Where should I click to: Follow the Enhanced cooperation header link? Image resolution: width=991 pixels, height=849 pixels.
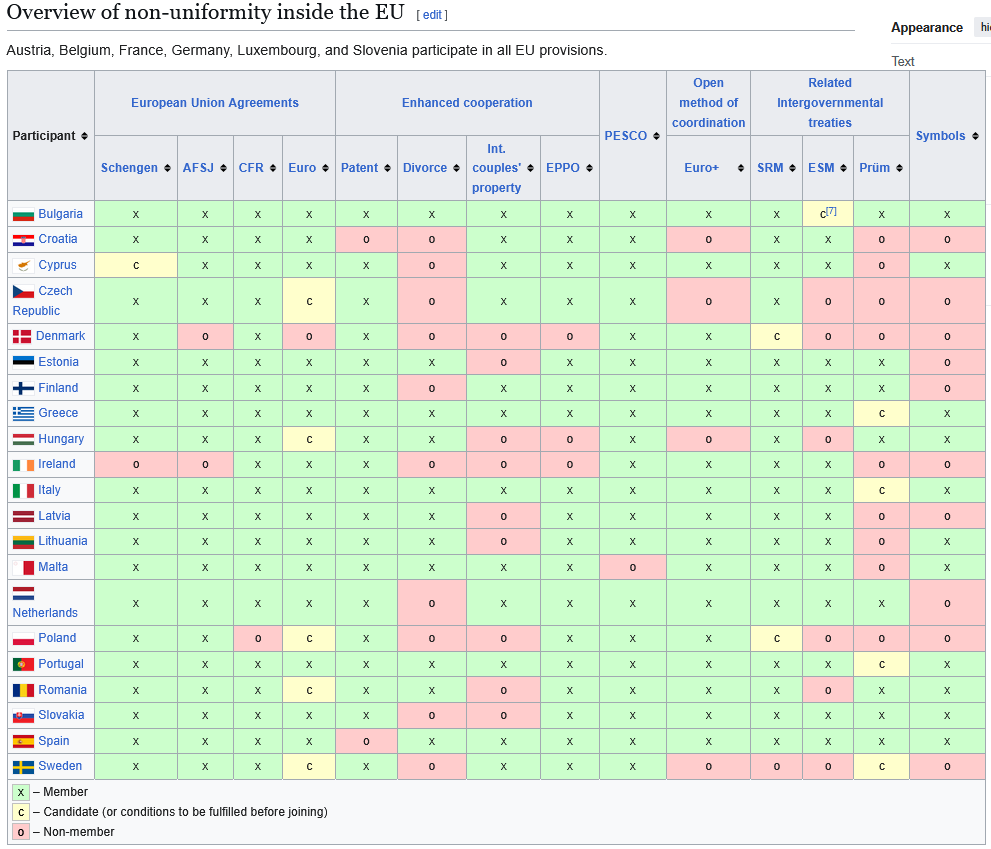coord(467,103)
